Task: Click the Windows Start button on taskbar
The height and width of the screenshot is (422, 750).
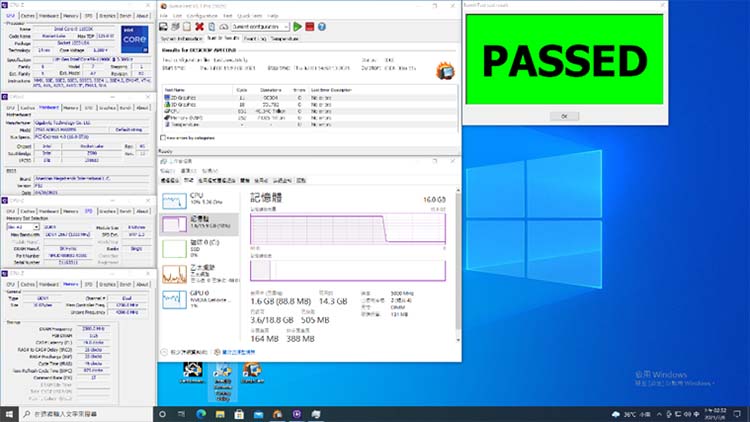Action: 9,413
